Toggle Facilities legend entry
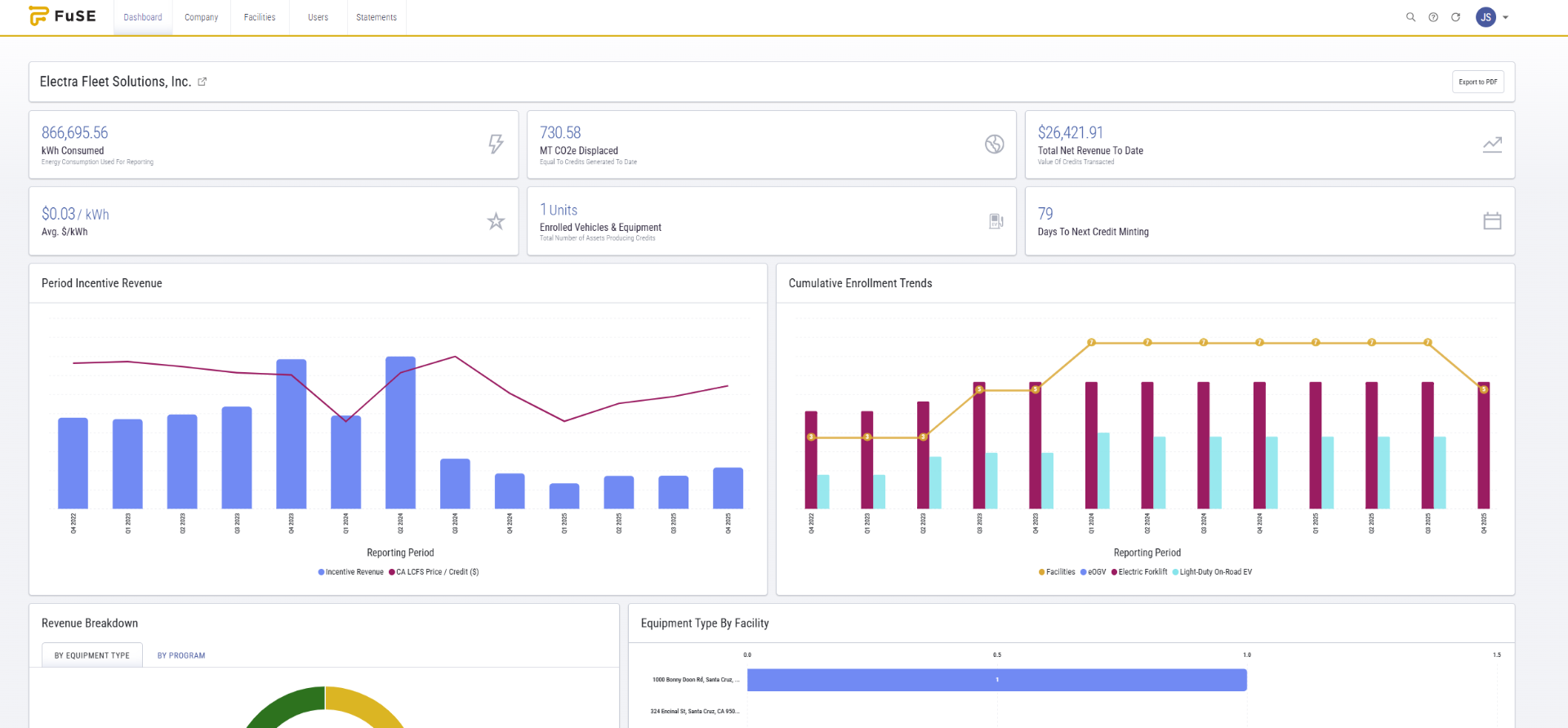The width and height of the screenshot is (1568, 728). pos(1057,572)
